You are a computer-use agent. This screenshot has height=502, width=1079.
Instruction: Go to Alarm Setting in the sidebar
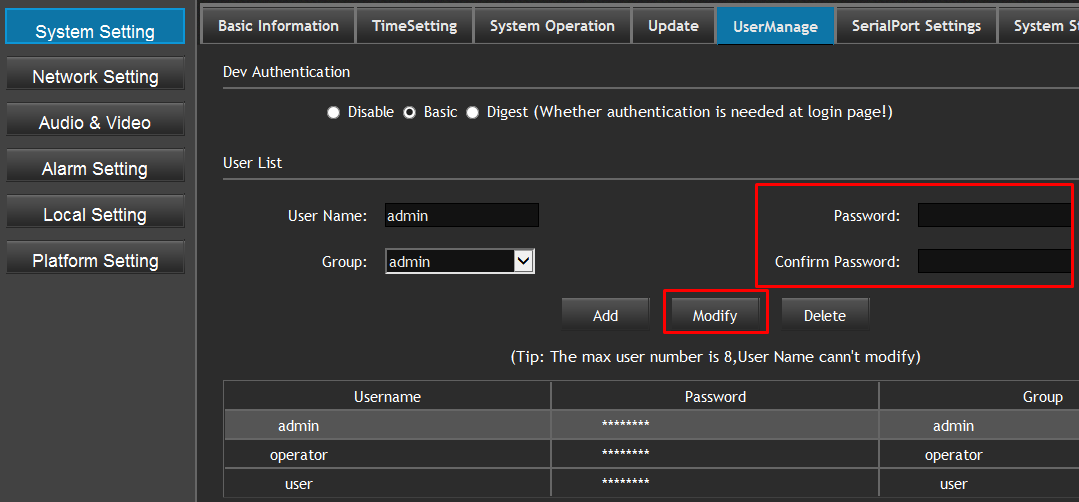click(x=95, y=169)
